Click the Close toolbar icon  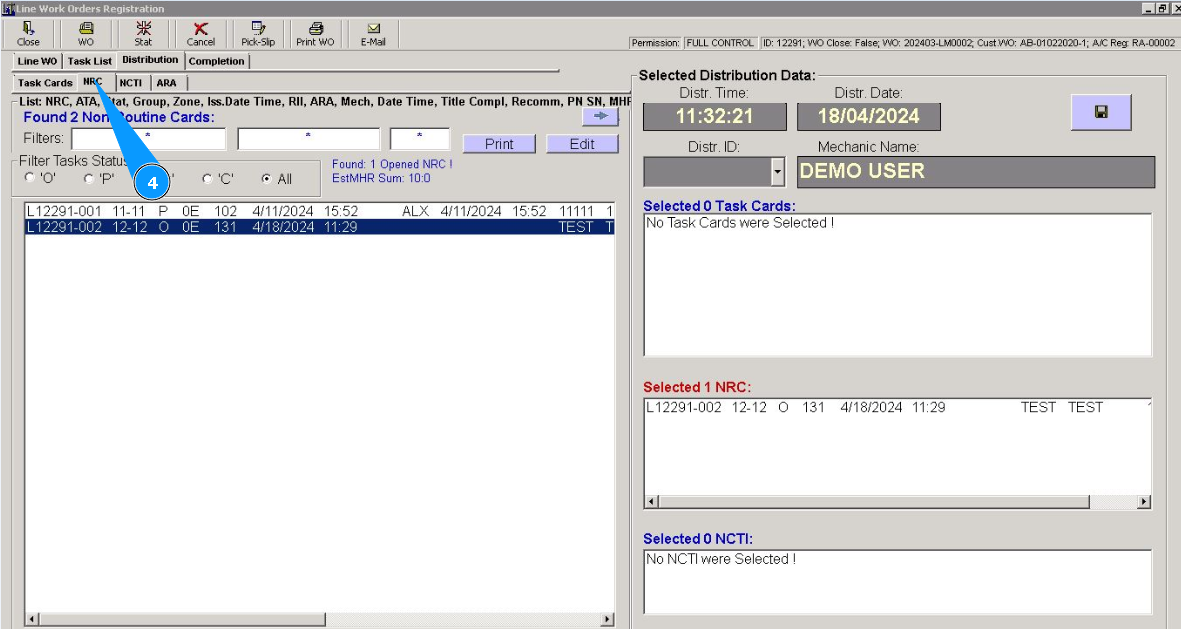click(x=28, y=34)
